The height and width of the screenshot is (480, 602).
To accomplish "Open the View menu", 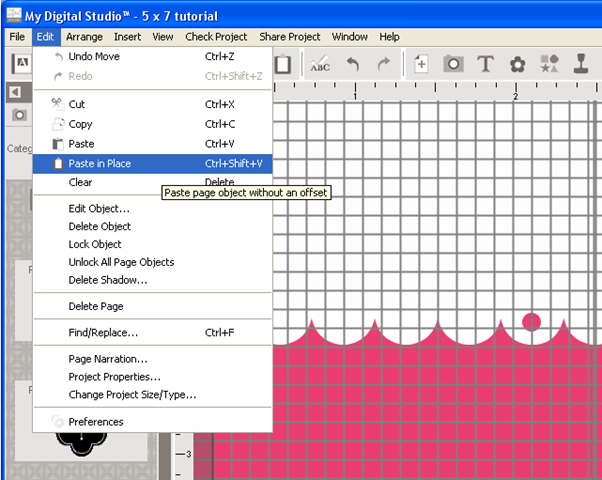I will click(162, 37).
